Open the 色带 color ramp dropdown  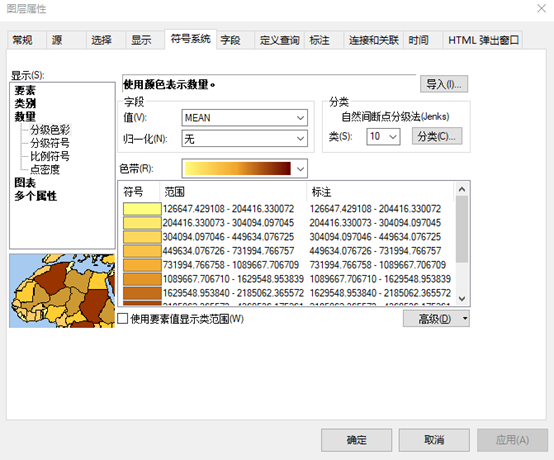(x=244, y=169)
